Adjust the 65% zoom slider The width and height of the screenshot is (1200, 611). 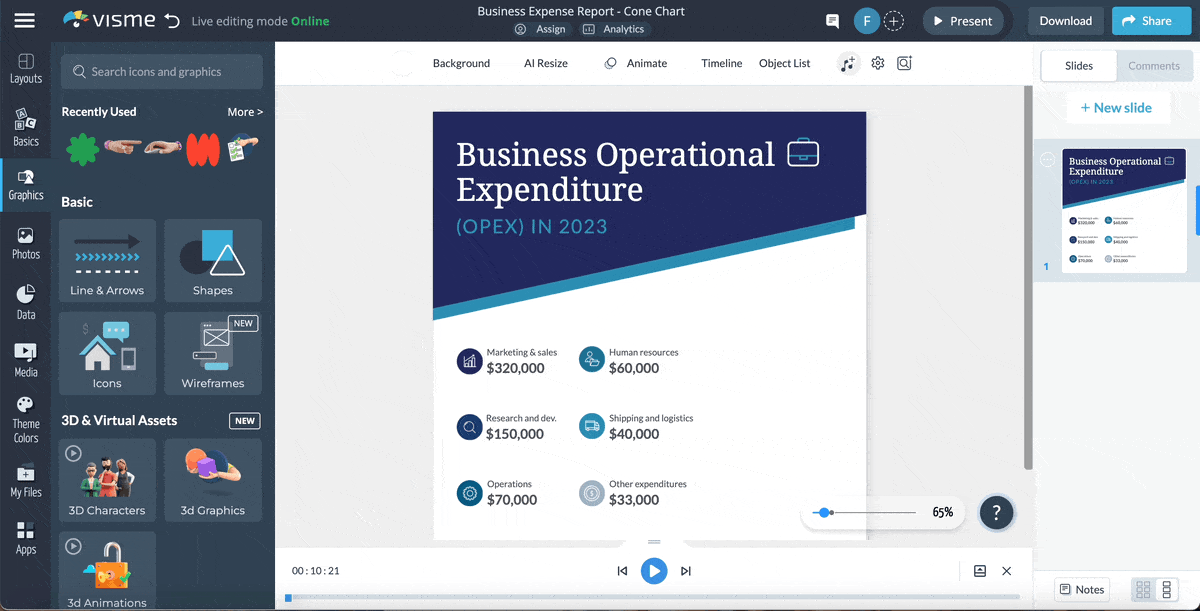(824, 513)
